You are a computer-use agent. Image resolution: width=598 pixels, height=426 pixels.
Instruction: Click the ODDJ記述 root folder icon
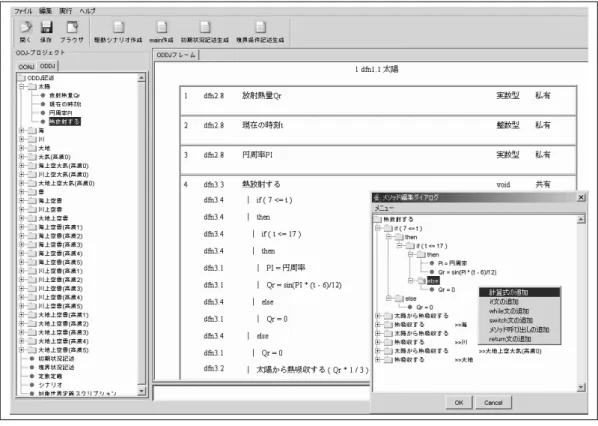pos(22,78)
